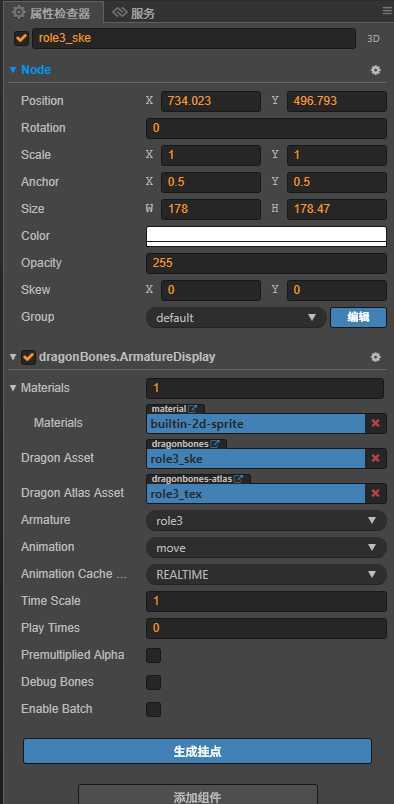Toggle the 3D mode button

[x=373, y=39]
